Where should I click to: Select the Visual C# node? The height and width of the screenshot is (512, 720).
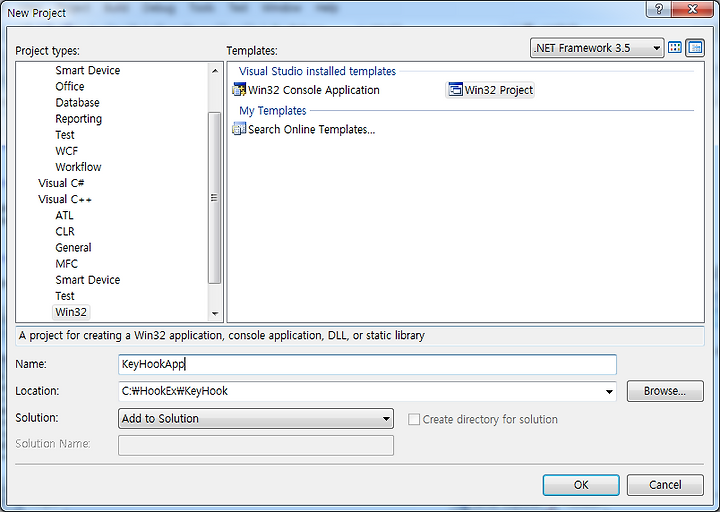[61, 183]
